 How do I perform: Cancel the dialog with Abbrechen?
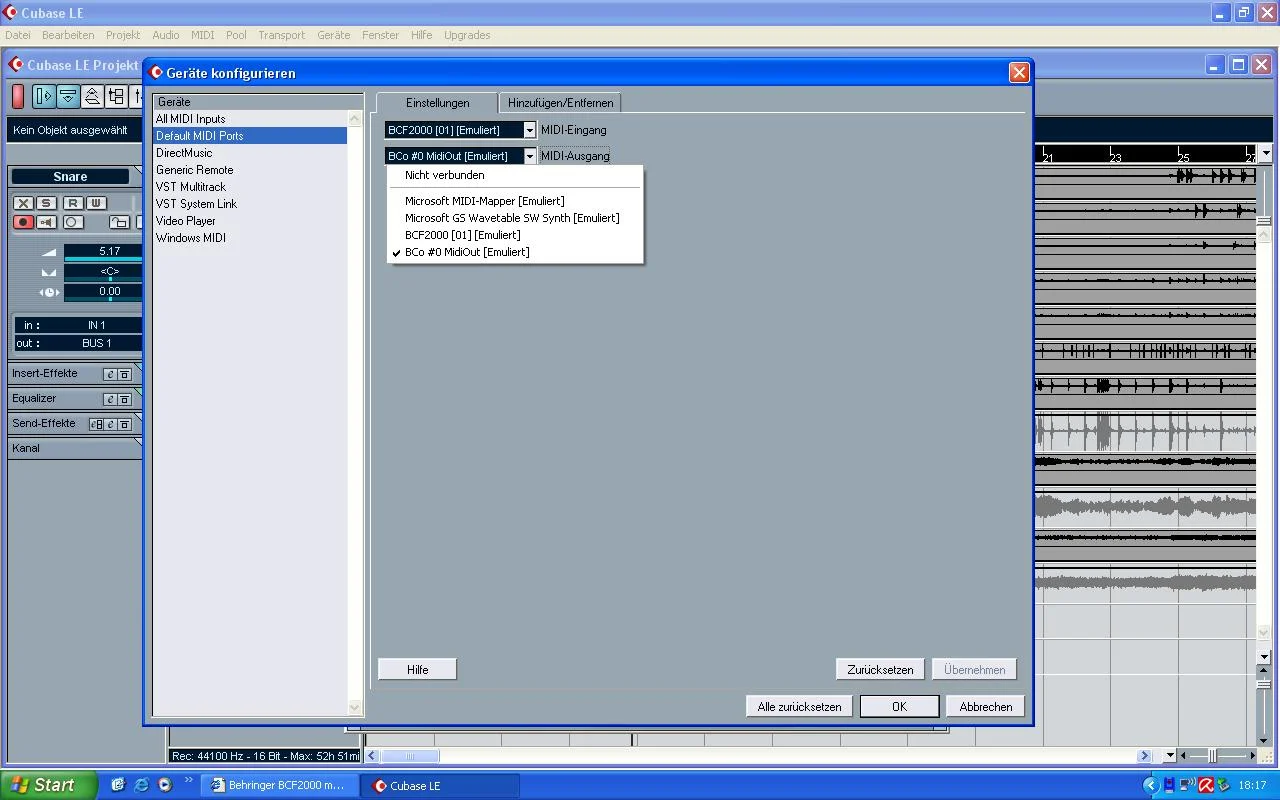click(x=986, y=707)
